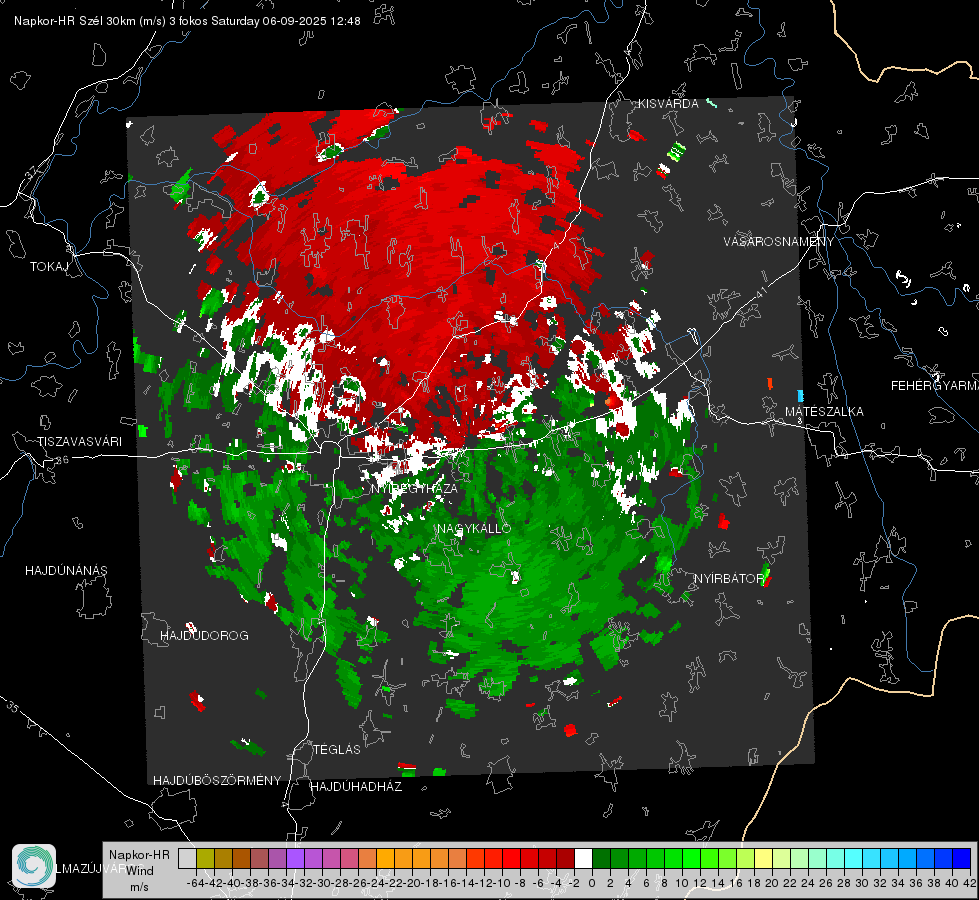Viewport: 979px width, 900px height.
Task: Select the HAJDÚHADHÁZ label
Action: coord(356,787)
